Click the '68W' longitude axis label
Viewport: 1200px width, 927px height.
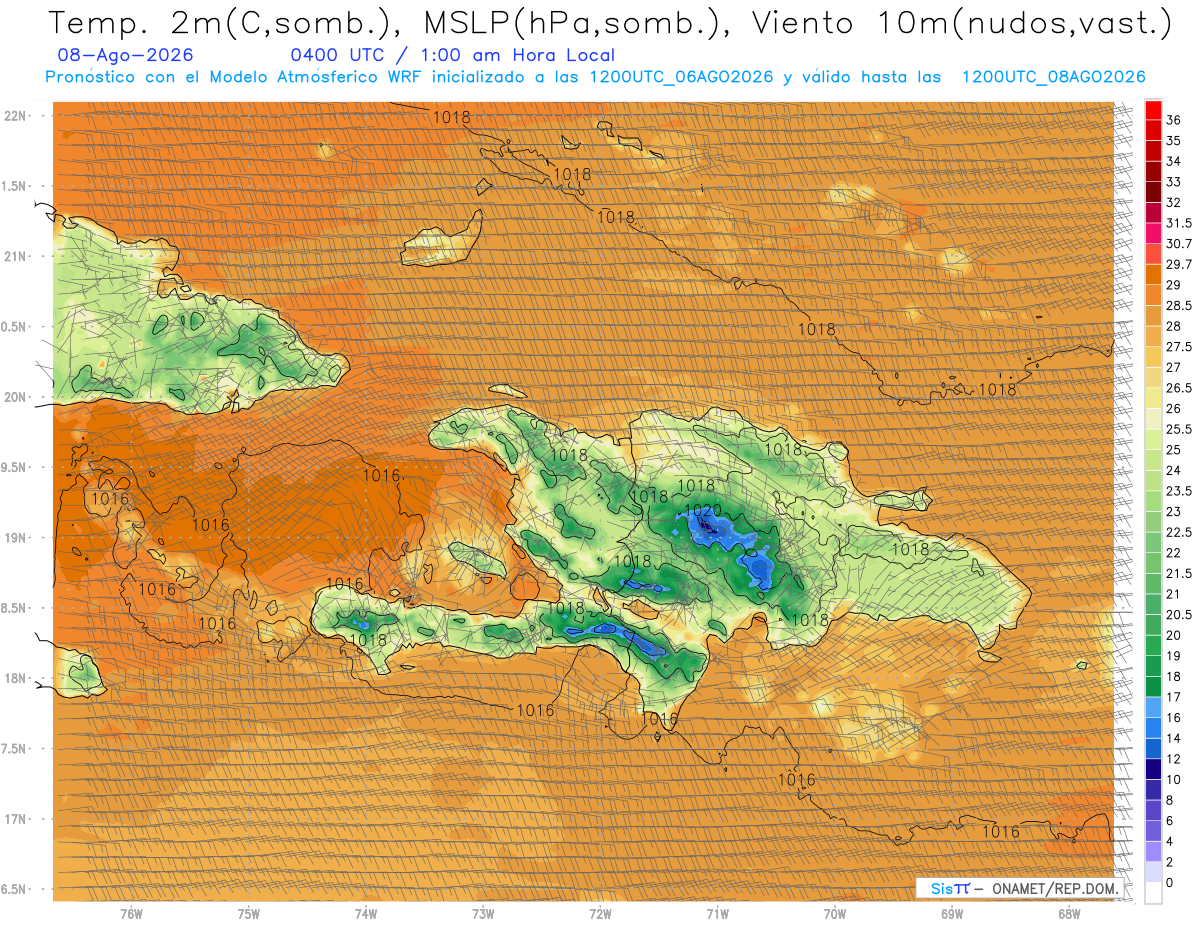[x=1069, y=913]
